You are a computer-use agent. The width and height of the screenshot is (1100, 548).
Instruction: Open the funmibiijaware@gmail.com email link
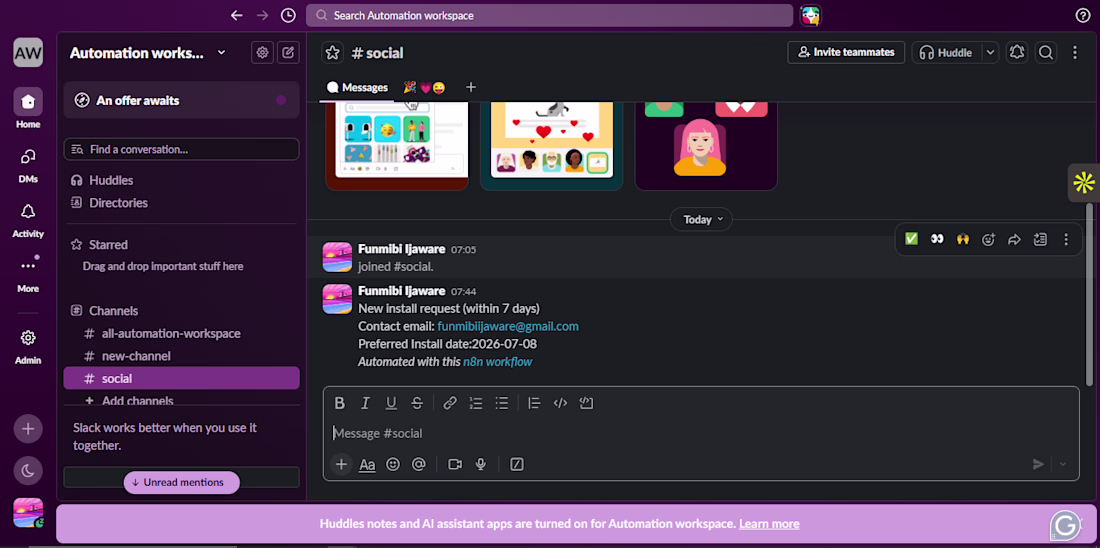[x=508, y=326]
